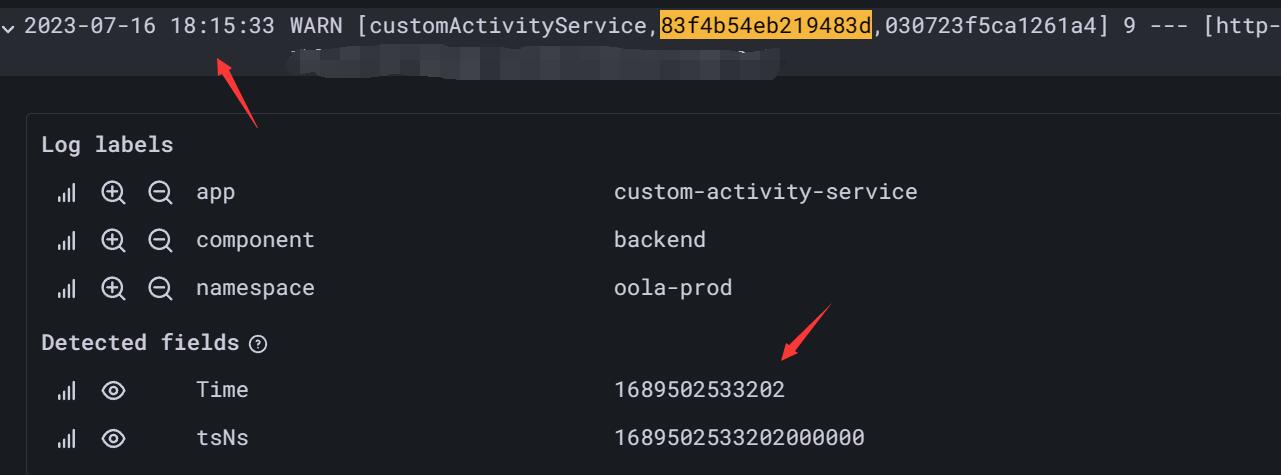Show statistics for tsNs detected field
The image size is (1281, 475).
tap(66, 438)
